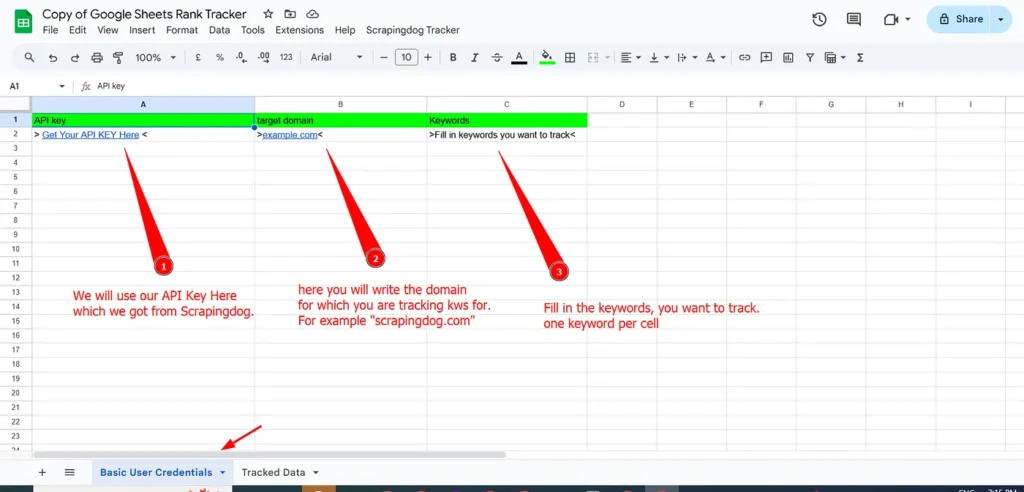
Task: Open the zoom 100% dropdown
Action: pos(155,57)
